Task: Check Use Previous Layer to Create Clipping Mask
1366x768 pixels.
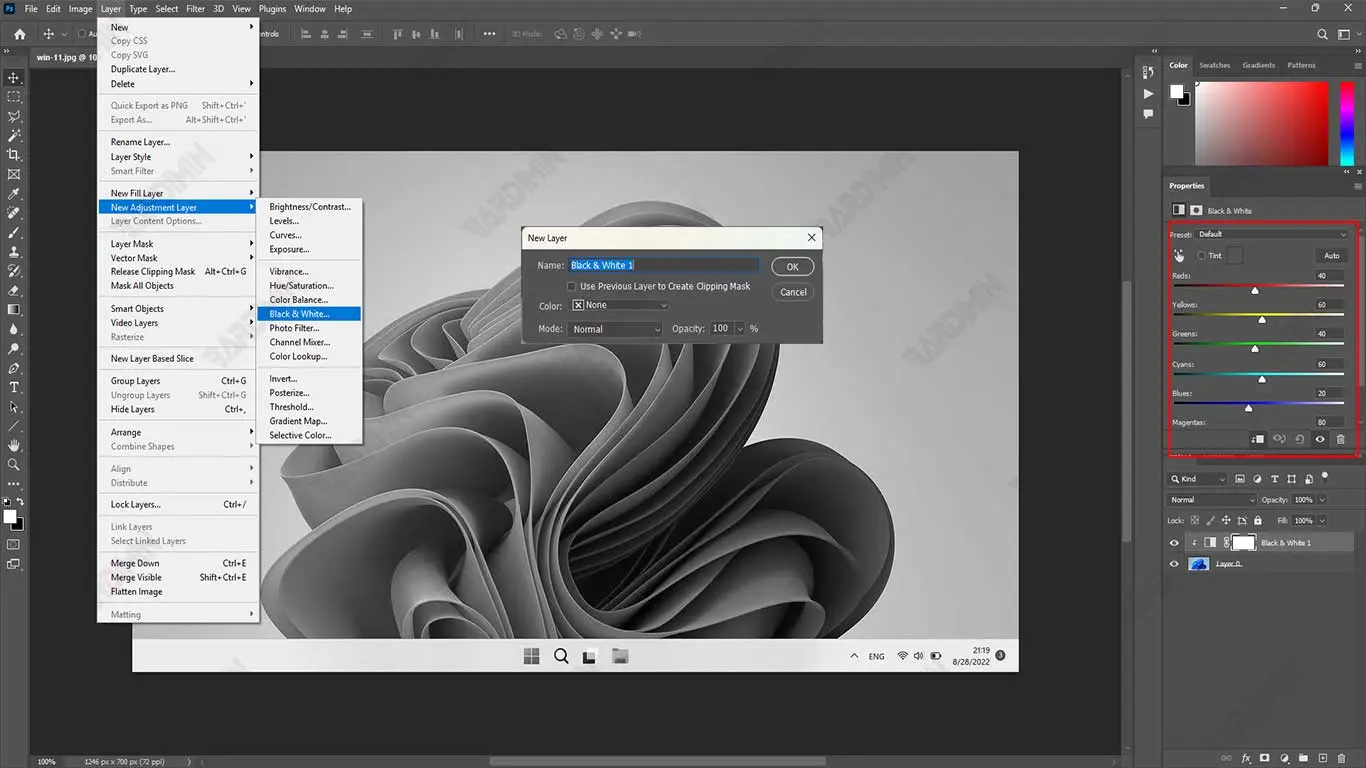Action: pos(572,286)
